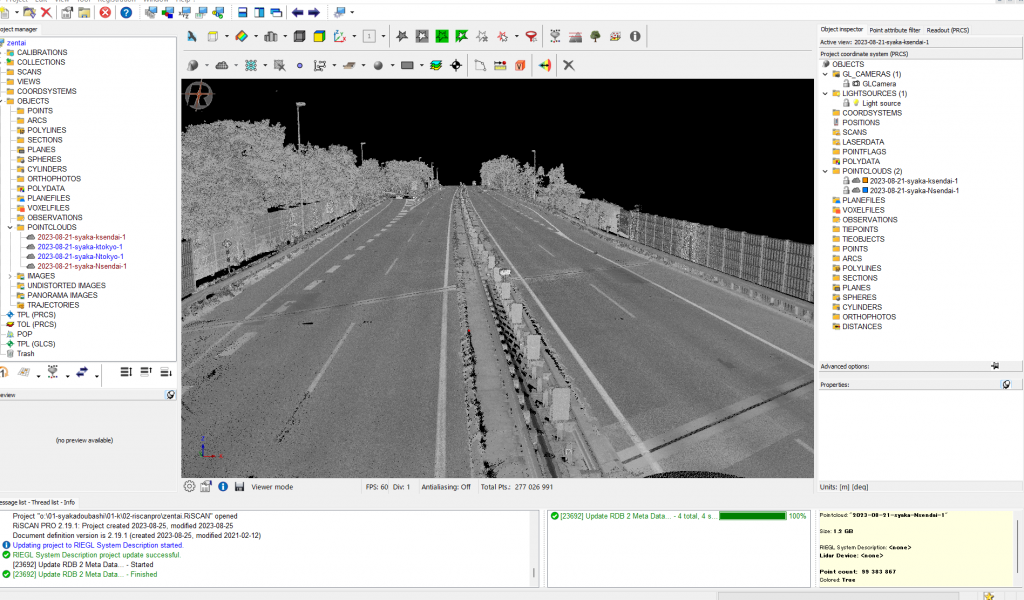Click the zentai project root node

coord(16,43)
